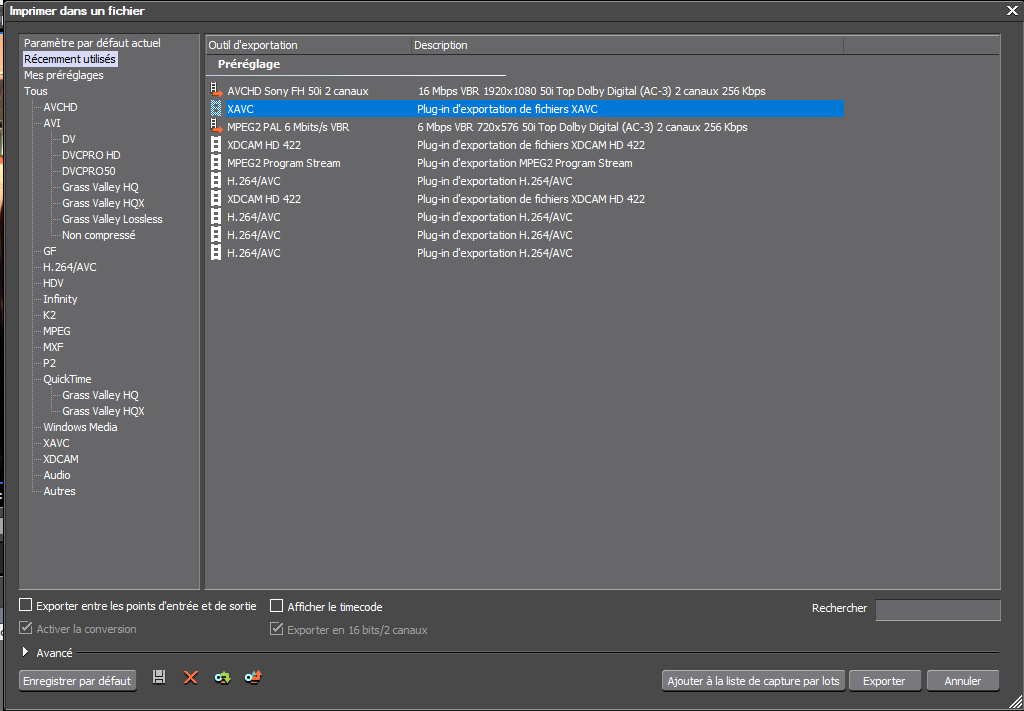Select Récemment utilisés category
The width and height of the screenshot is (1024, 711).
(70, 59)
